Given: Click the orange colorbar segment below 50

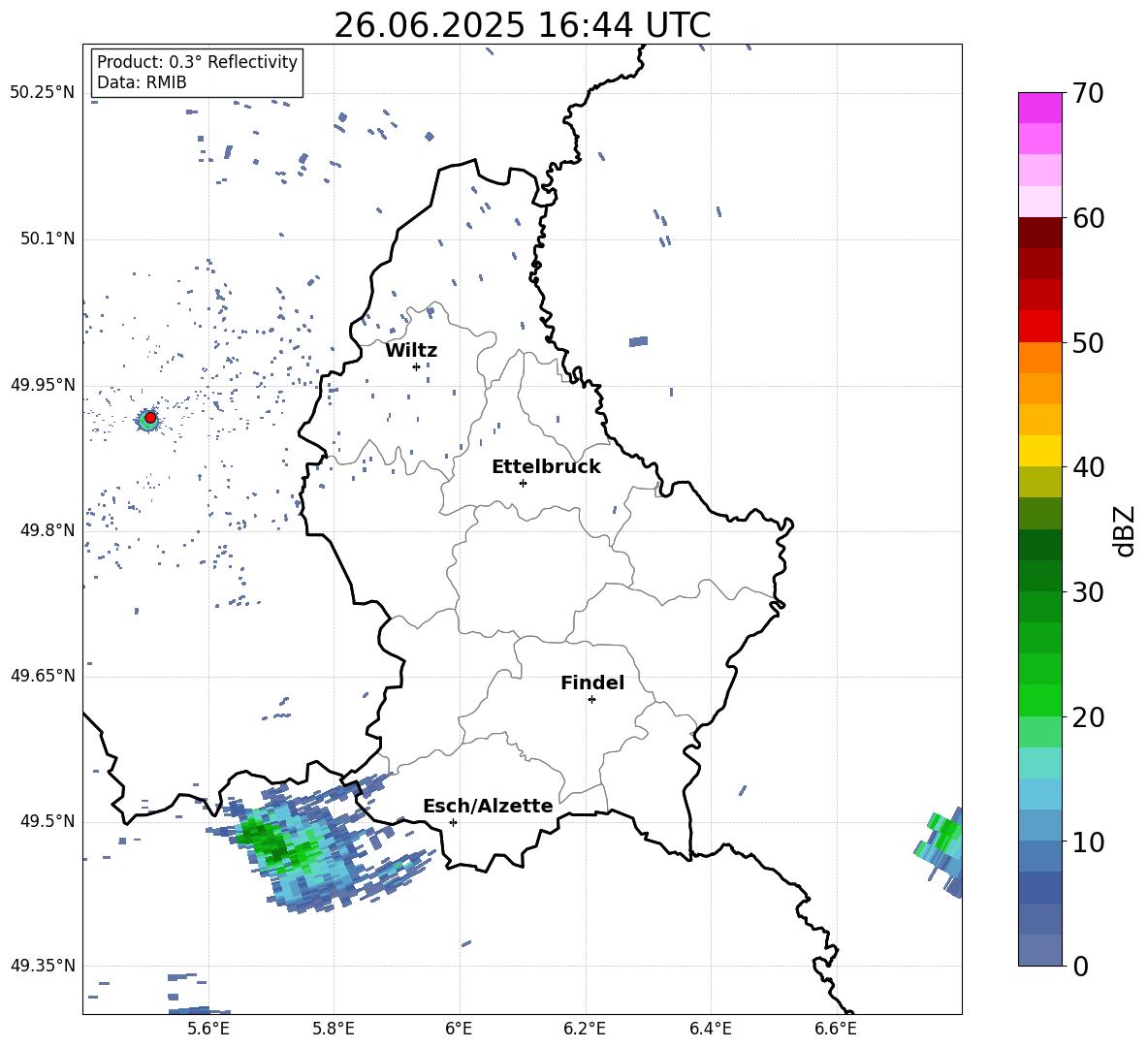Looking at the screenshot, I should click(x=1039, y=357).
